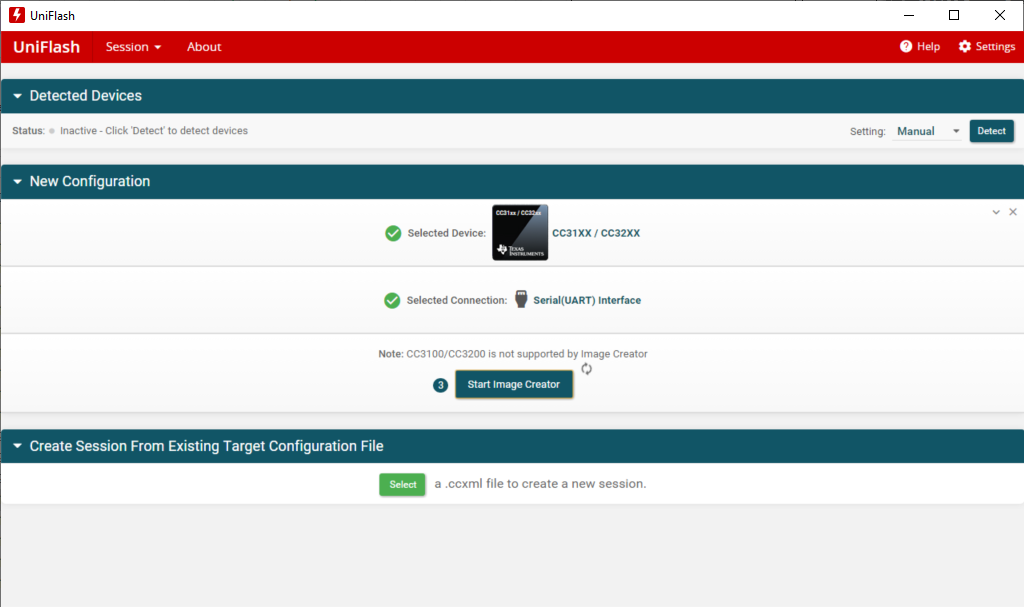This screenshot has width=1024, height=607.
Task: Click the 'Inactive - Click 'Detect' to detect devices' status text
Action: (x=154, y=131)
